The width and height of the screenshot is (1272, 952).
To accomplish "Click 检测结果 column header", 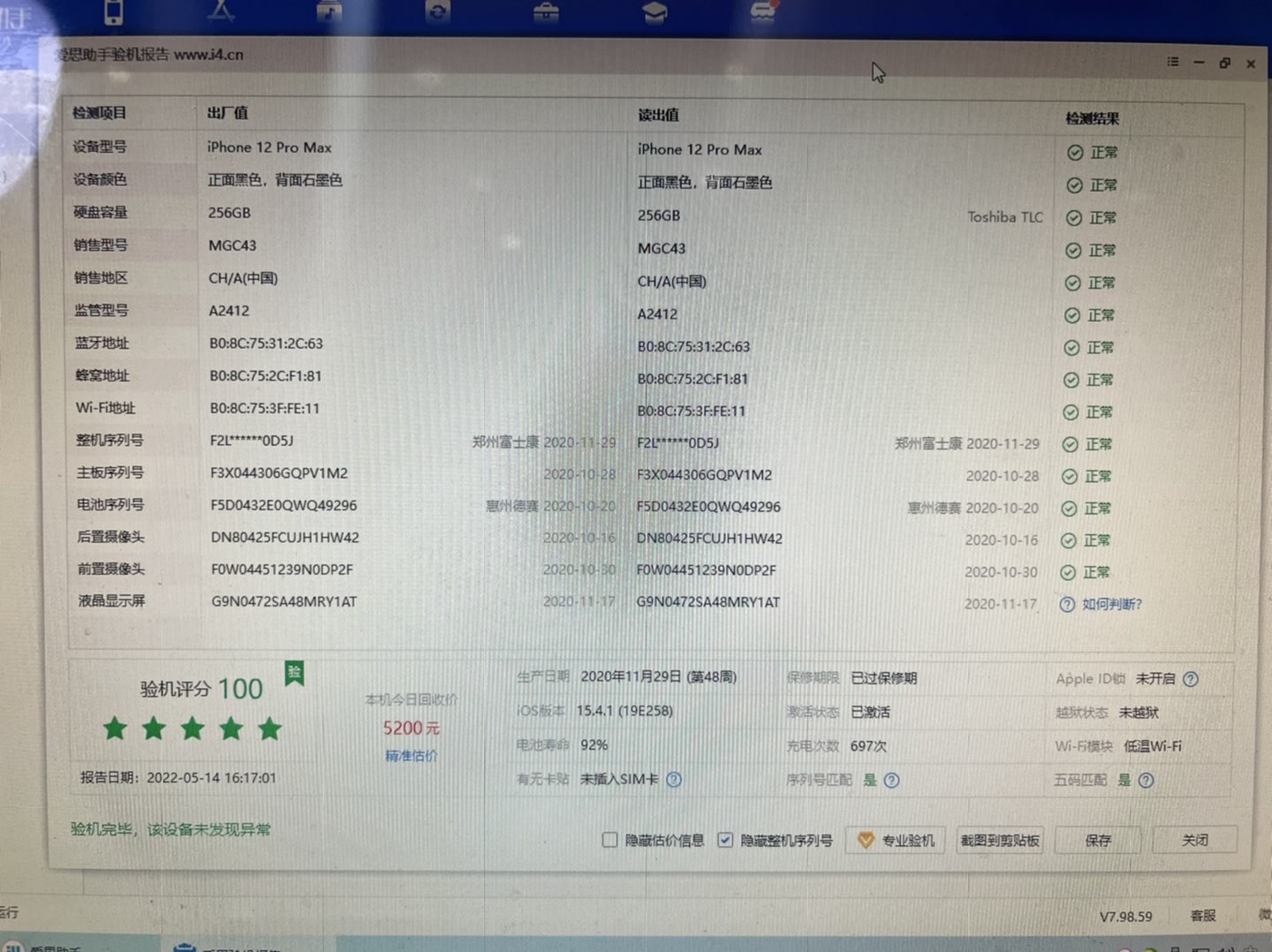I will 1093,118.
